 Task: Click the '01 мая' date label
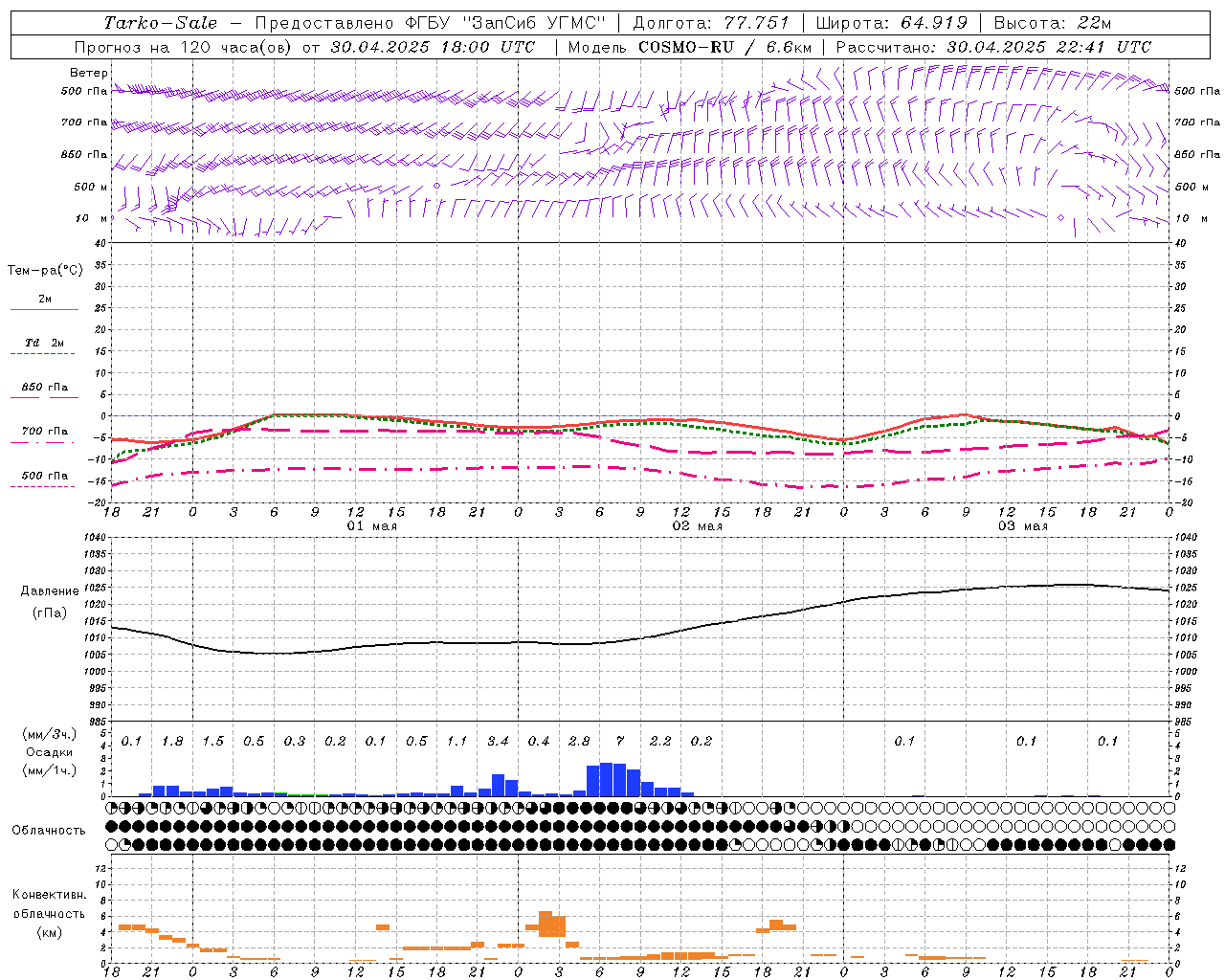click(371, 526)
